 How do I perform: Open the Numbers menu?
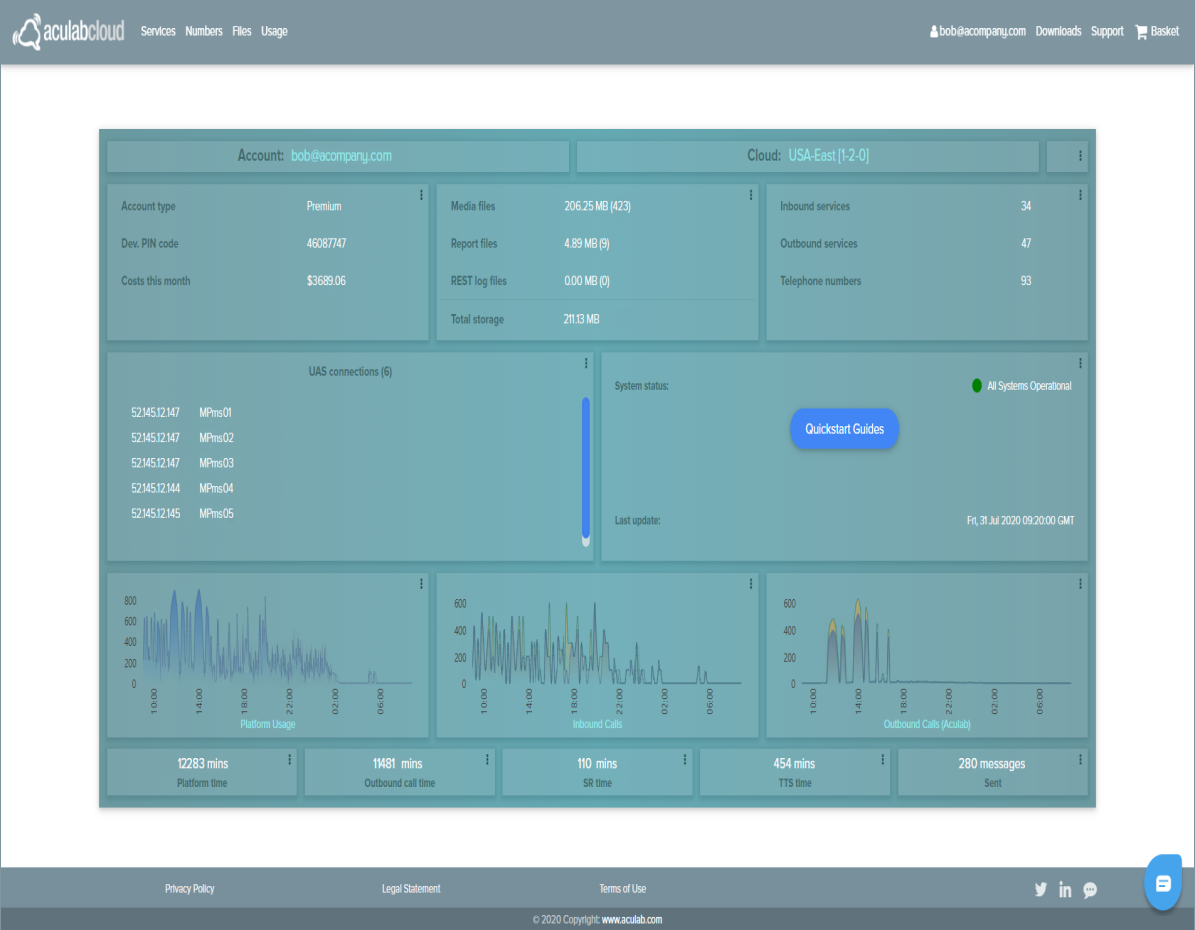203,31
